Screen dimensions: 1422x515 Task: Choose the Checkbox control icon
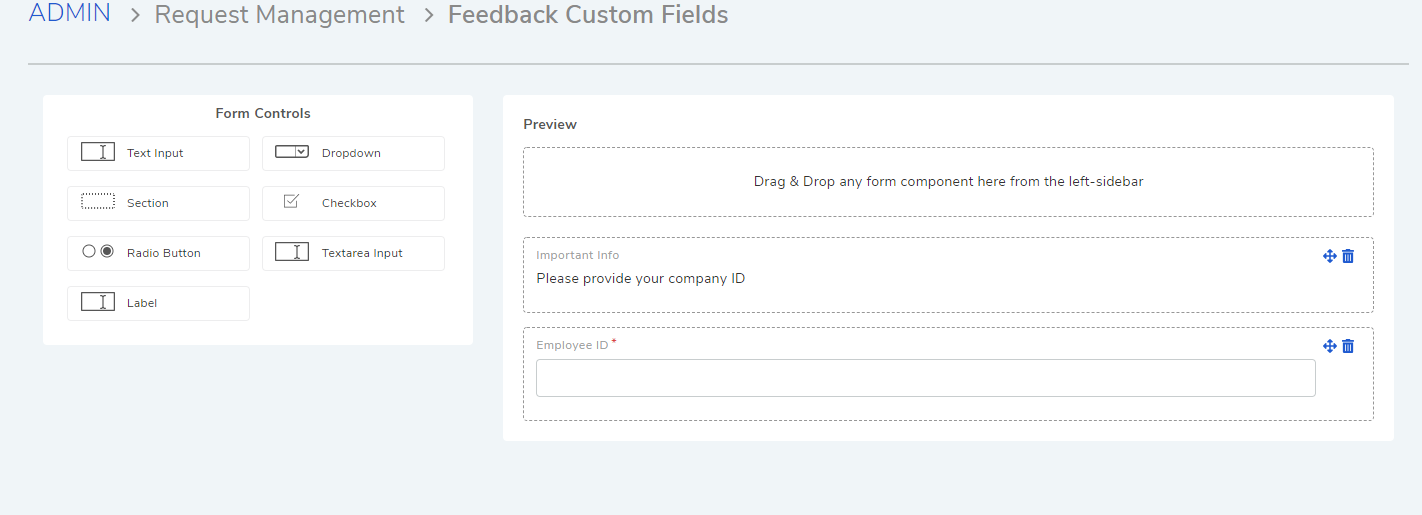tap(291, 201)
